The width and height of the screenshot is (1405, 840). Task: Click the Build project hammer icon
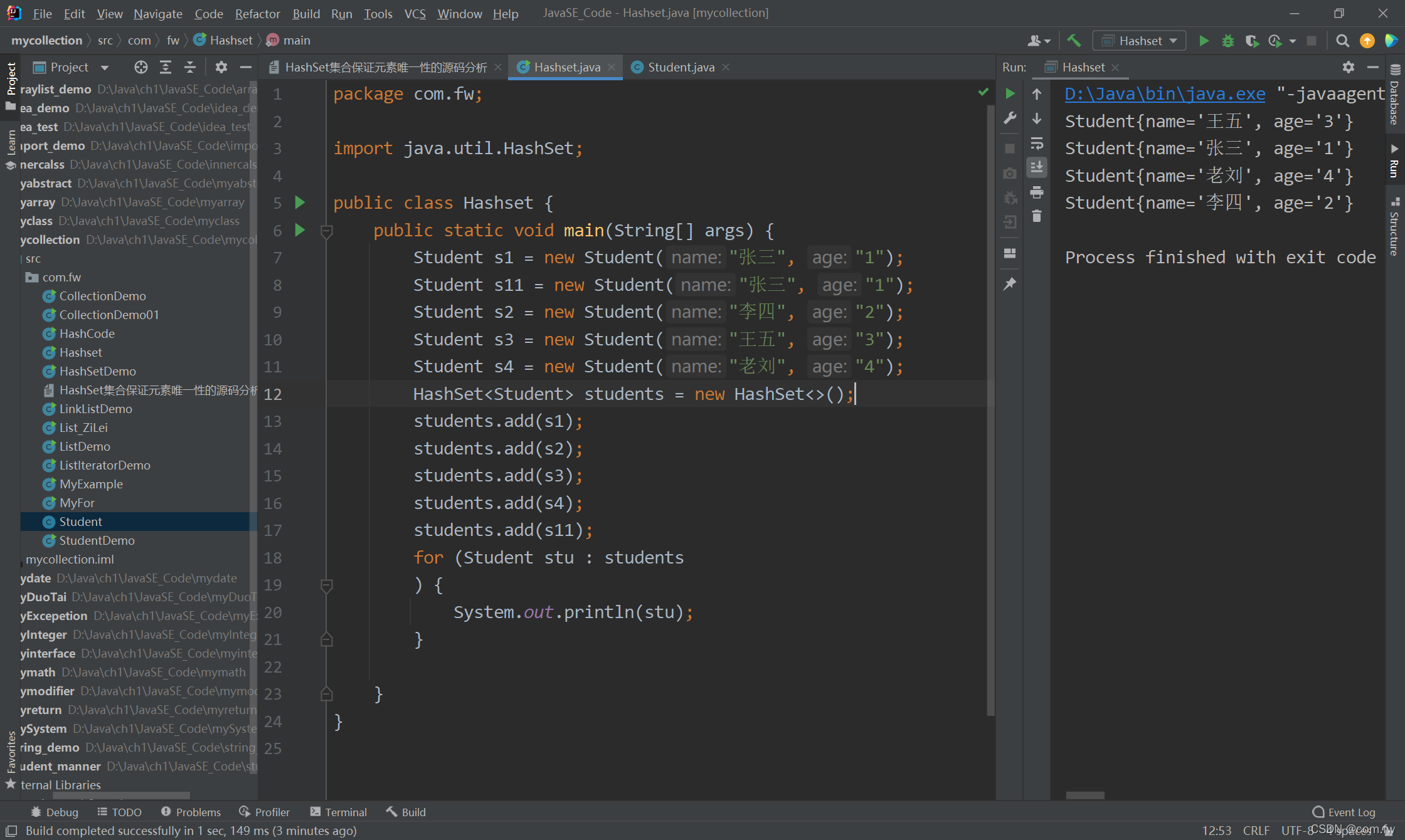click(1074, 41)
